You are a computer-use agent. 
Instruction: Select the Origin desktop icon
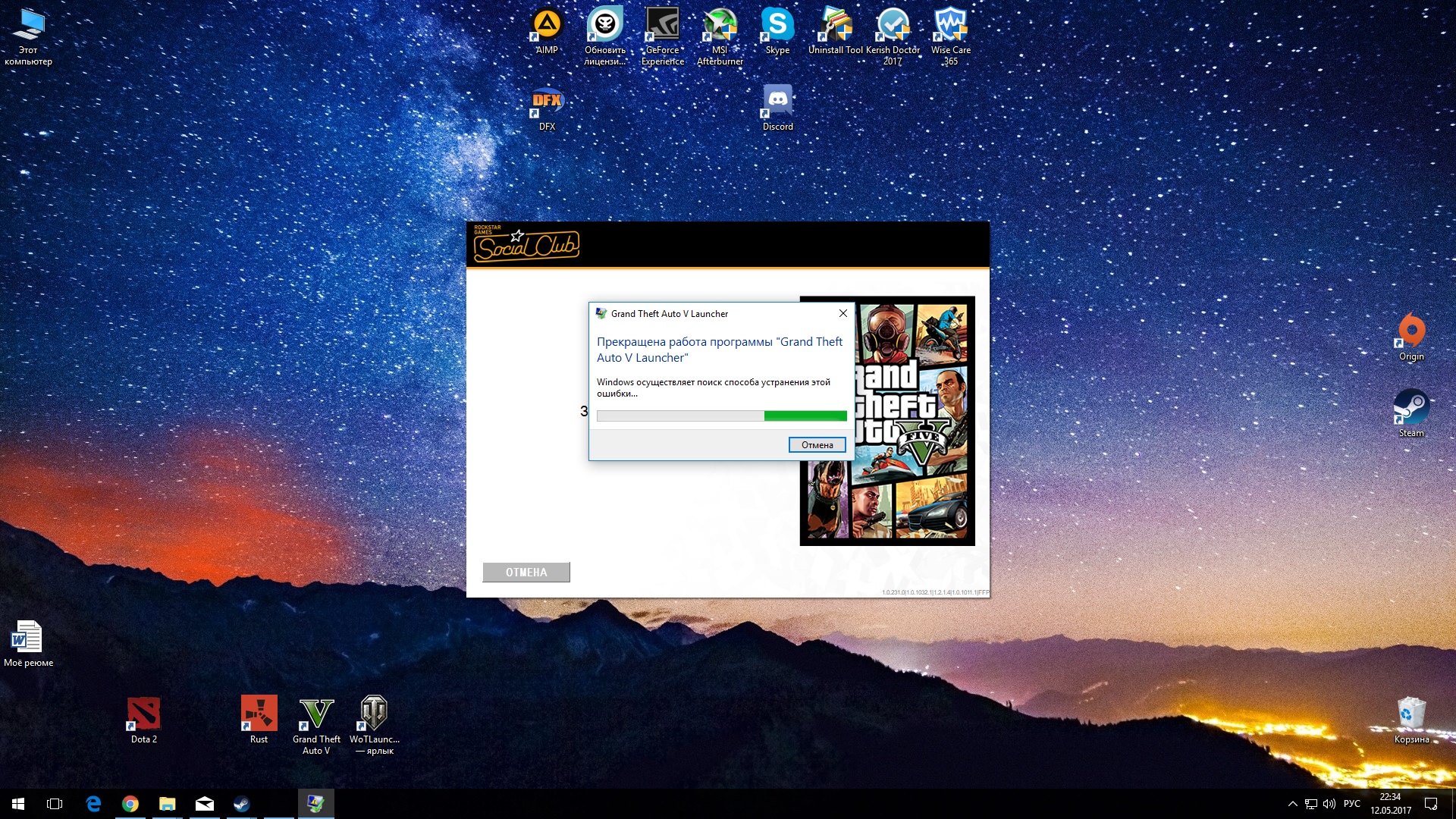point(1411,331)
